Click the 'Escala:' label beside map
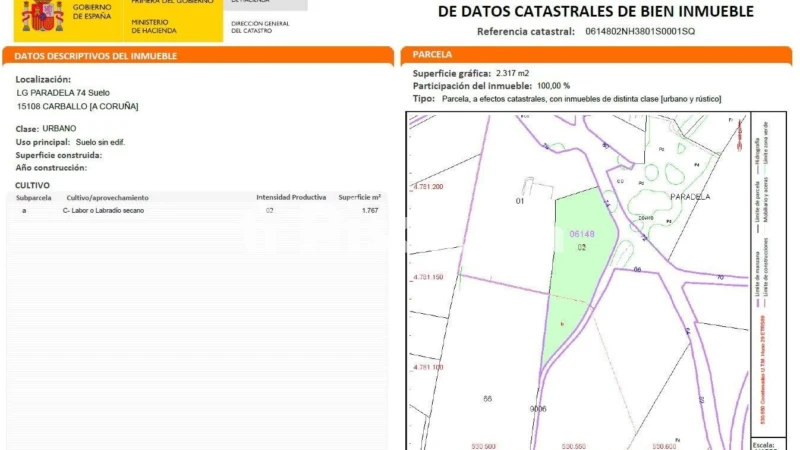Screen dimensions: 800x450 point(763,445)
